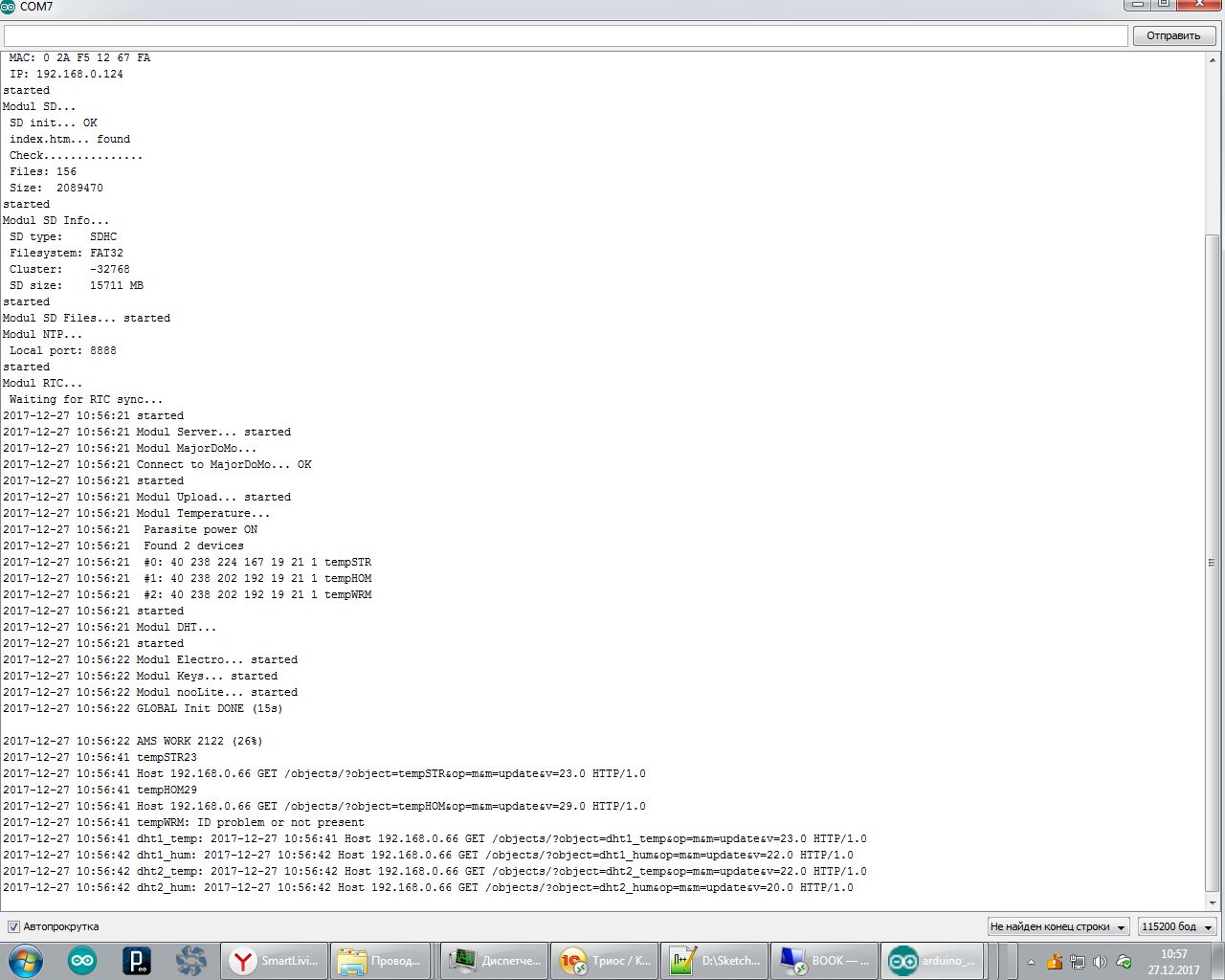Click the dht1_hum GET request line
Image resolution: width=1225 pixels, height=980 pixels.
pyautogui.click(x=429, y=855)
